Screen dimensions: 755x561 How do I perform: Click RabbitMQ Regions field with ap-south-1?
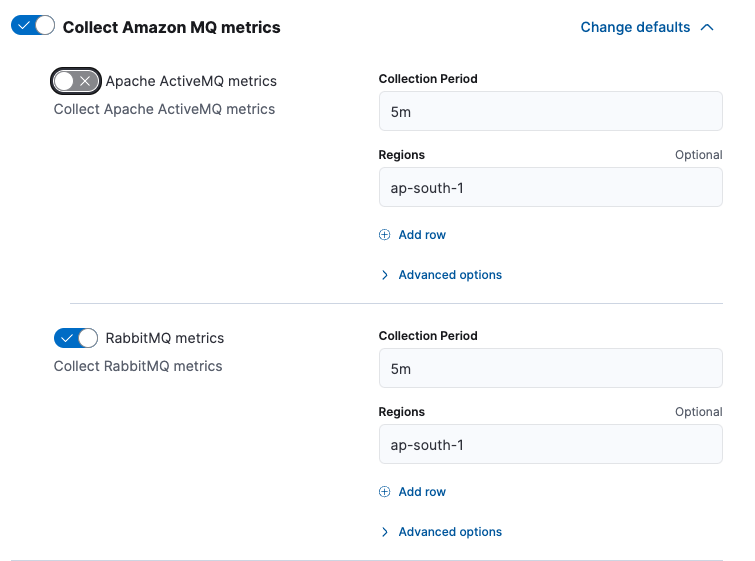(x=550, y=445)
